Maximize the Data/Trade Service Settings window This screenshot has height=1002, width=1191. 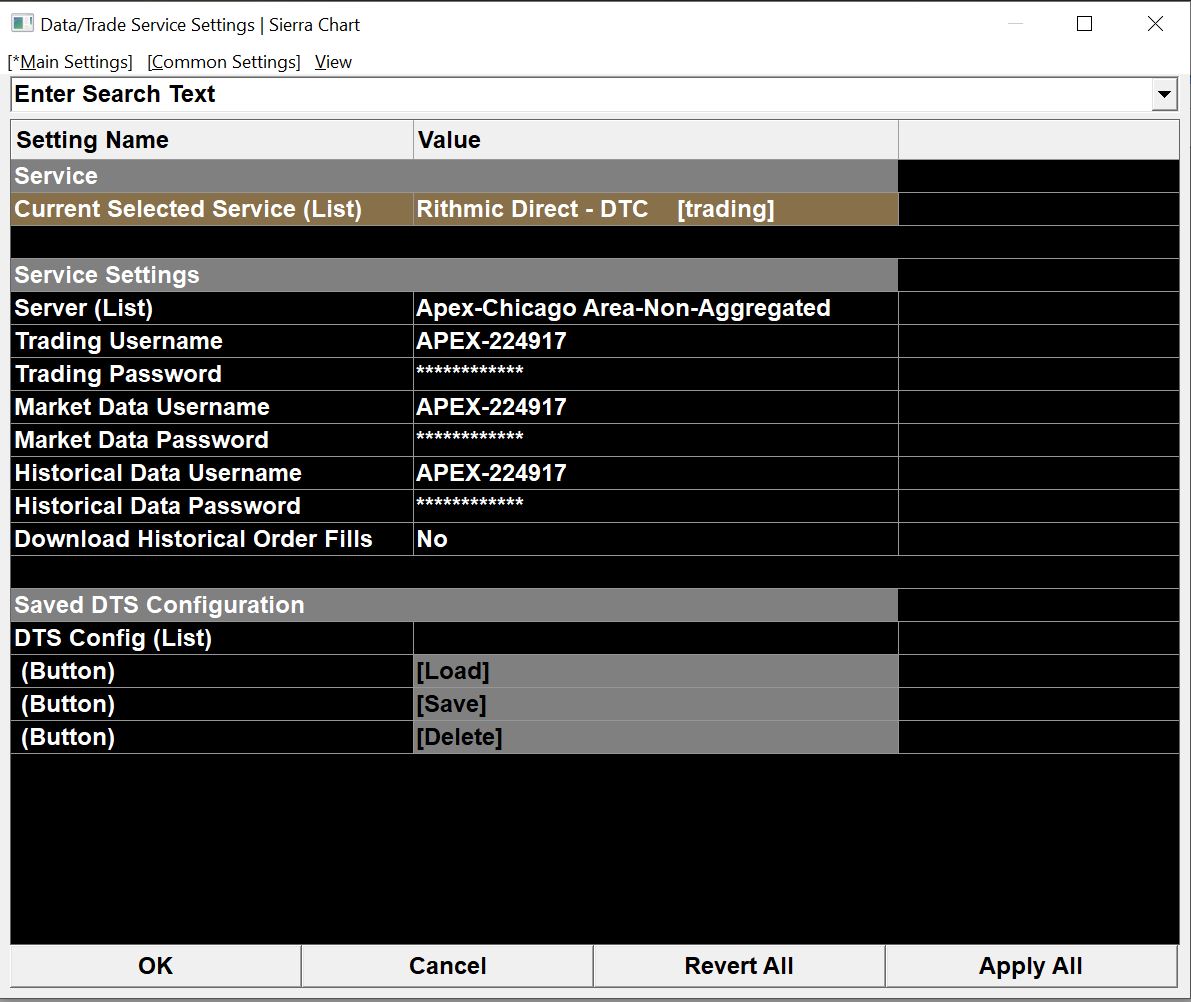pyautogui.click(x=1085, y=24)
